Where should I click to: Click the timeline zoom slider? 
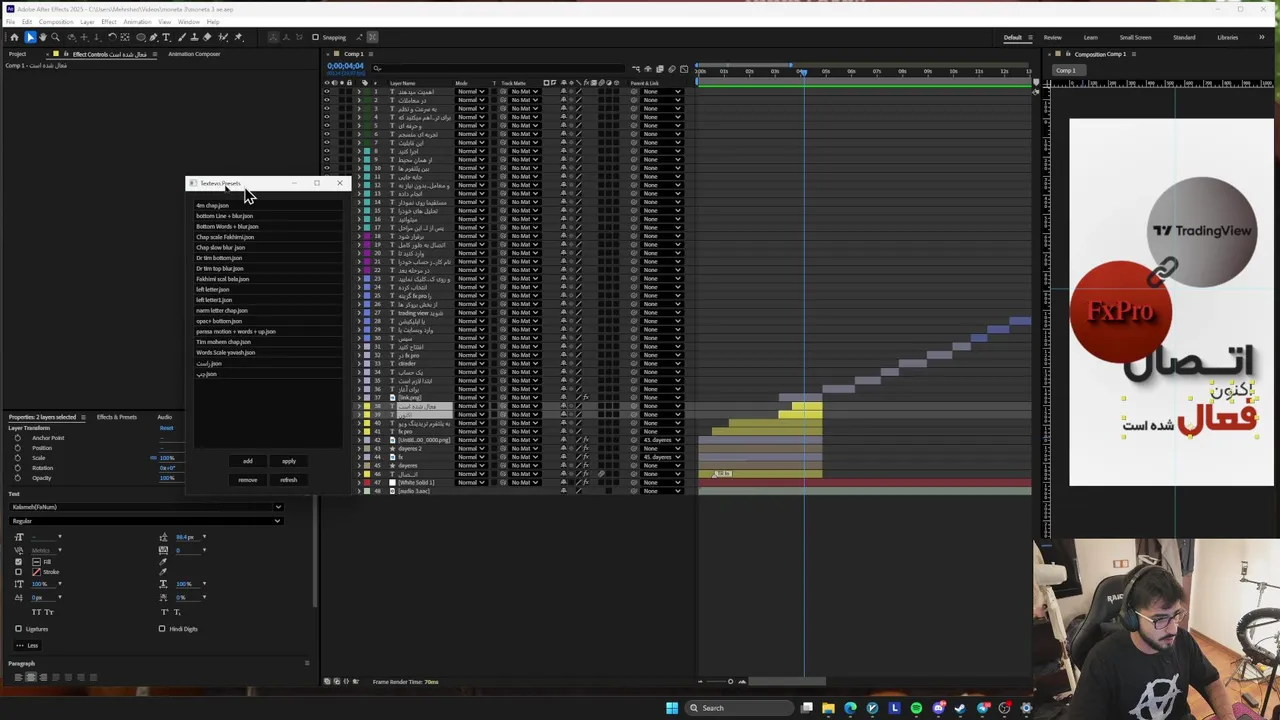(x=729, y=682)
